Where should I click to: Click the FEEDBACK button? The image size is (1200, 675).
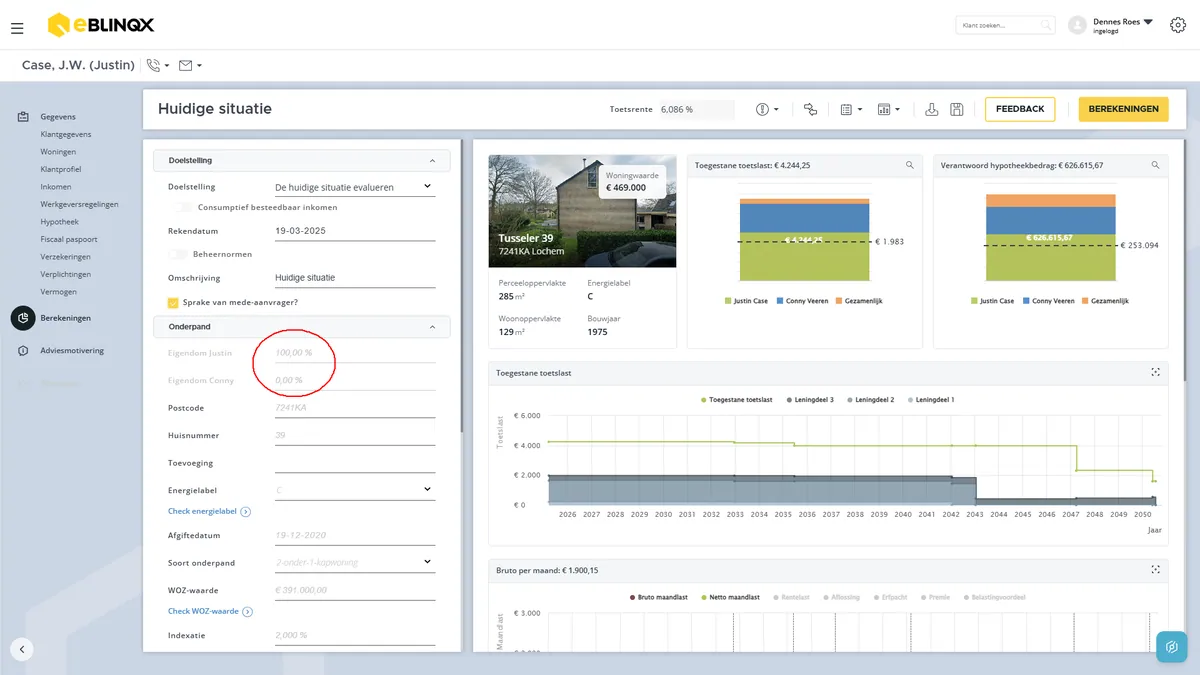tap(1020, 109)
